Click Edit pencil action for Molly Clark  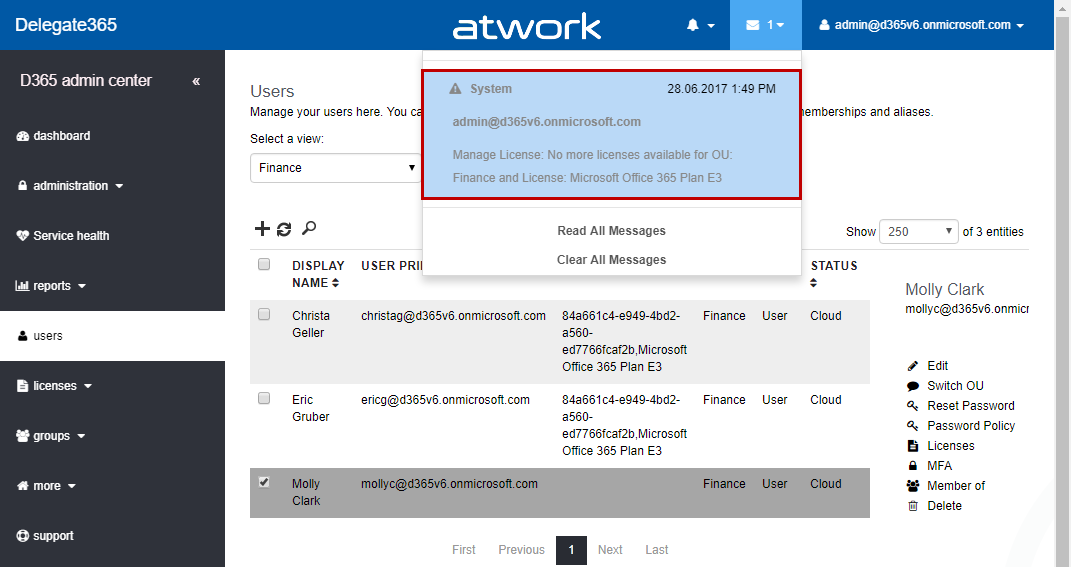[937, 366]
